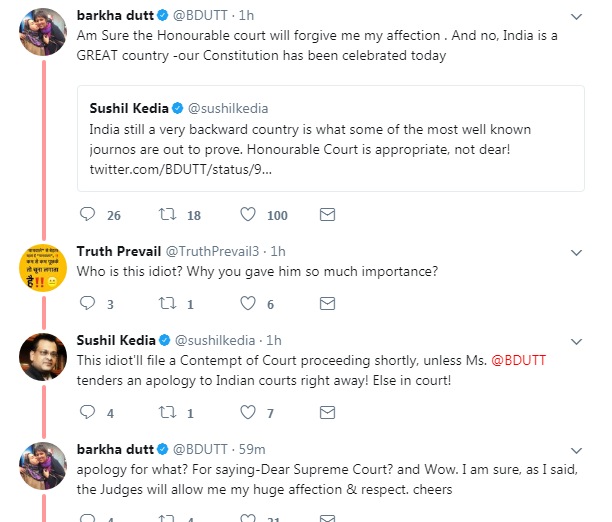Screen dimensions: 612x522
Task: Open Sushil Kedia's profile avatar
Action: click(41, 358)
